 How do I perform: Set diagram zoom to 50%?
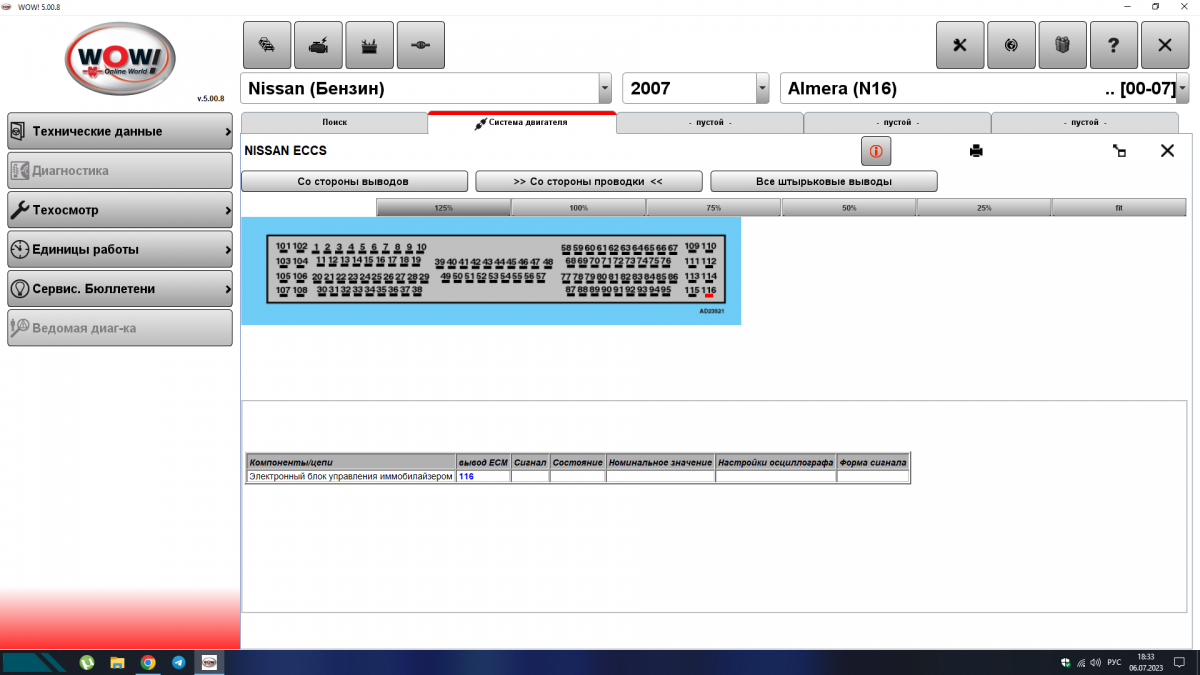(849, 208)
